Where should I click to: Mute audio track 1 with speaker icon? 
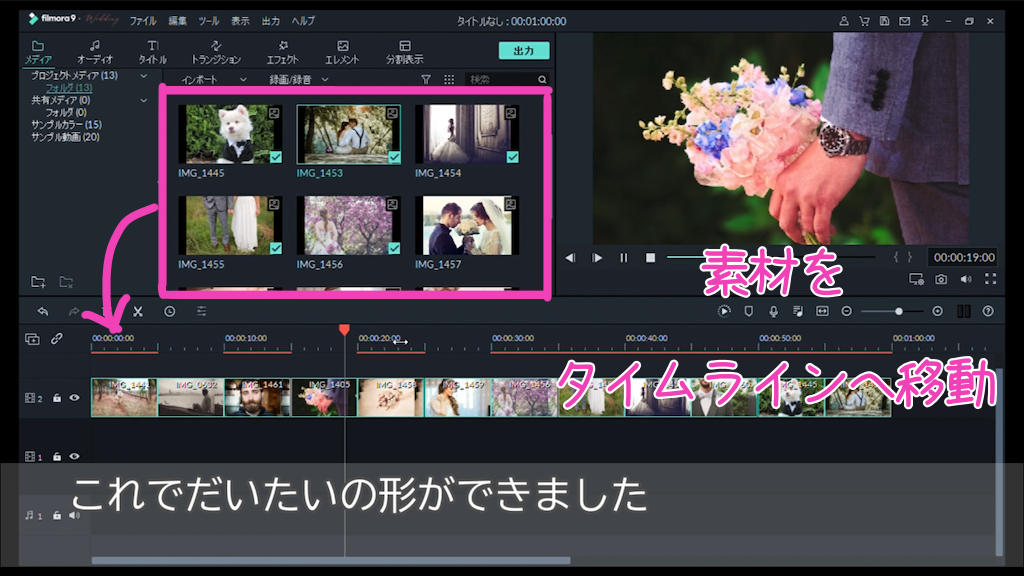tap(74, 515)
